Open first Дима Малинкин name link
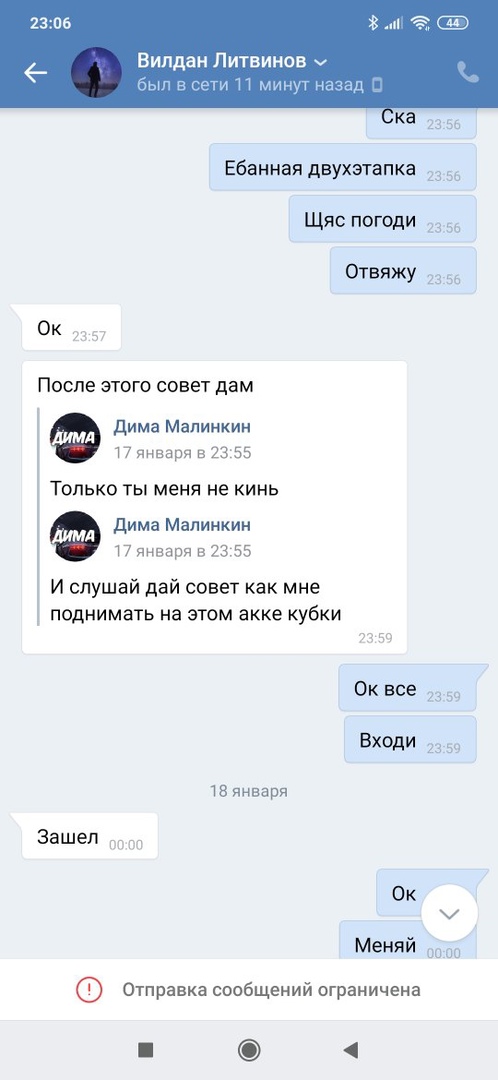Viewport: 498px width, 1080px height. click(182, 426)
